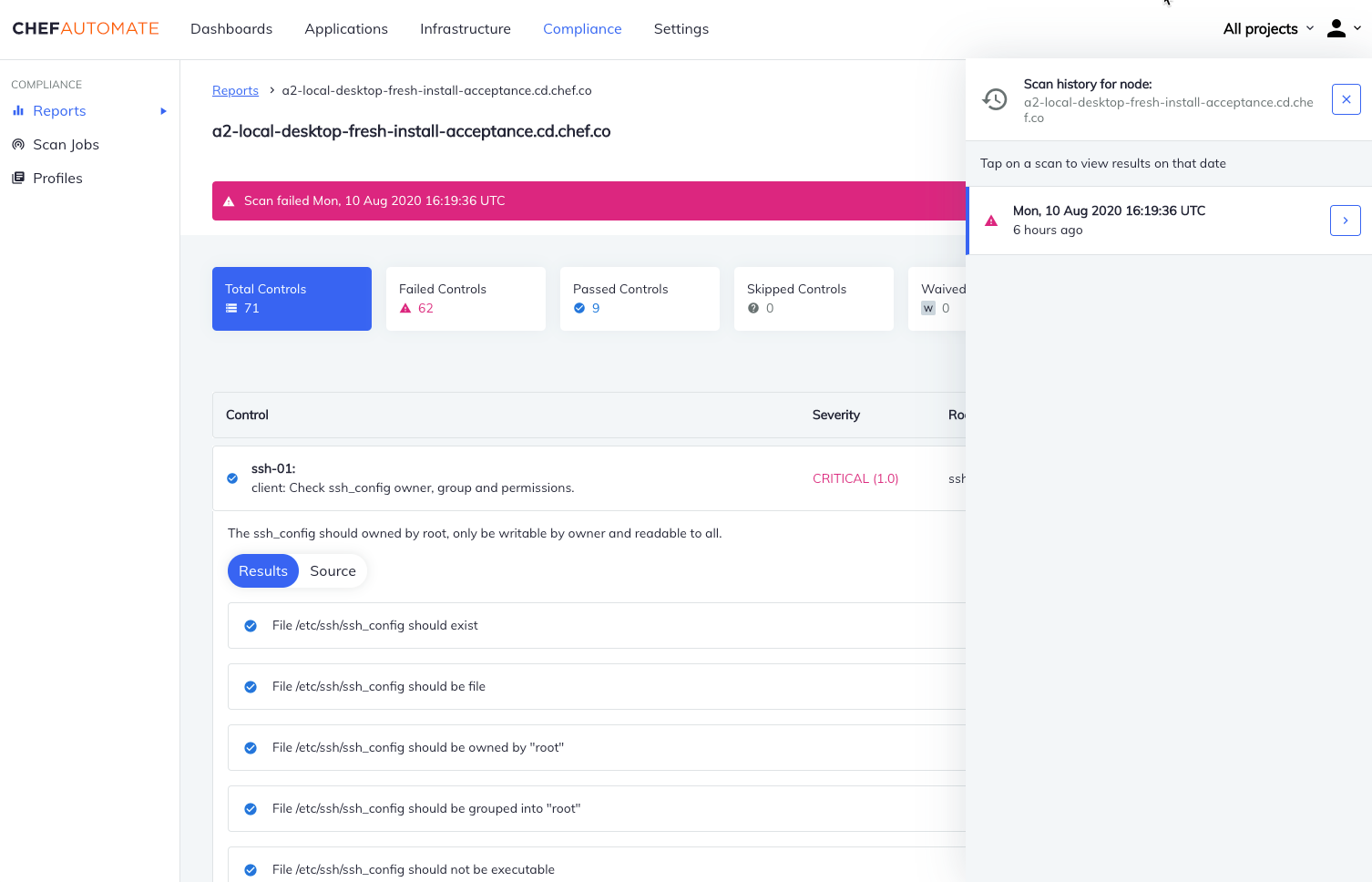Select the Results tab button

(x=263, y=571)
